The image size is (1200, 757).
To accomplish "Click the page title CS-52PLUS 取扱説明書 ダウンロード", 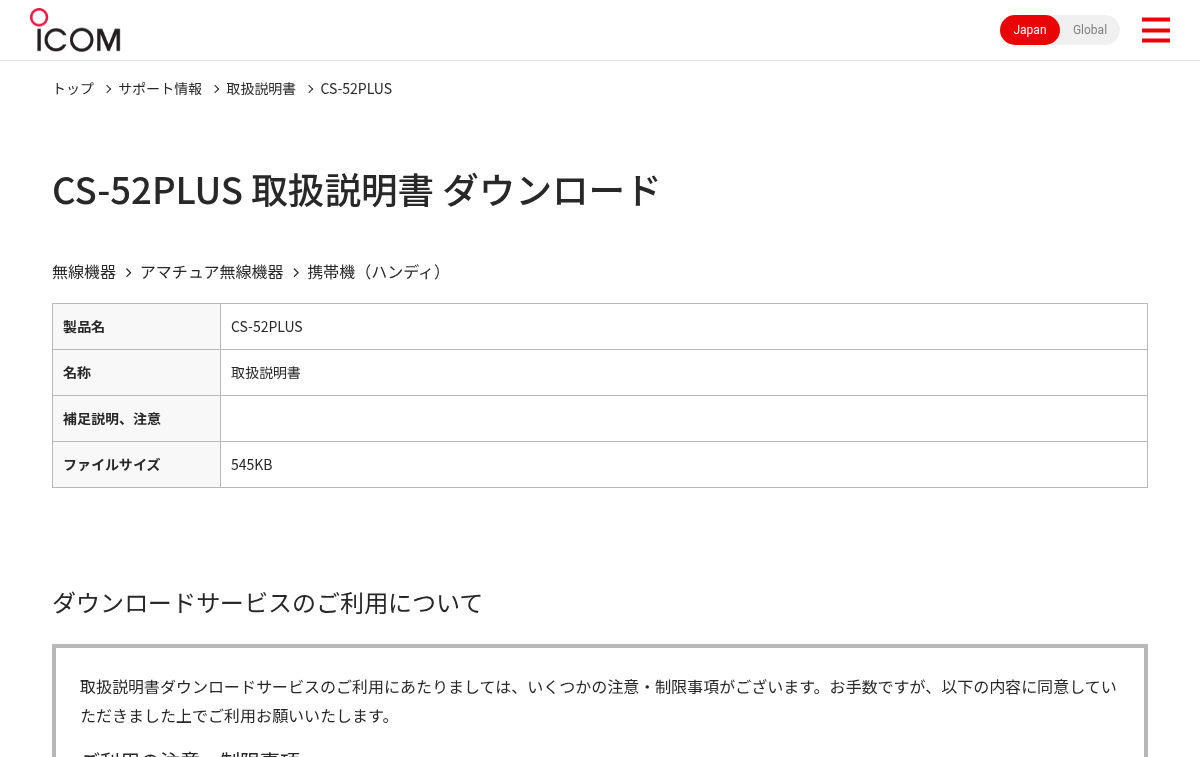I will pyautogui.click(x=356, y=190).
